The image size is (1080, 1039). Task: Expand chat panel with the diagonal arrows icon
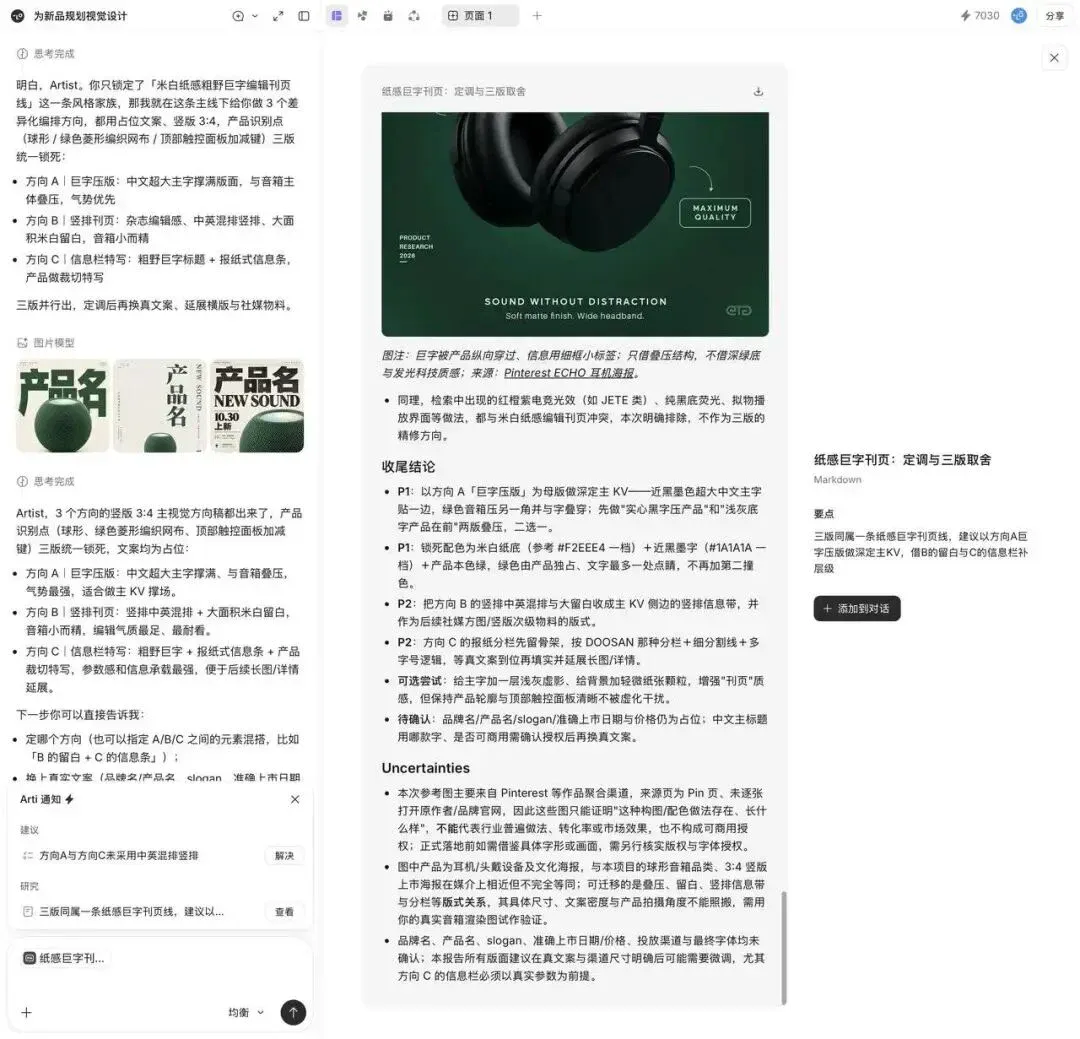278,16
